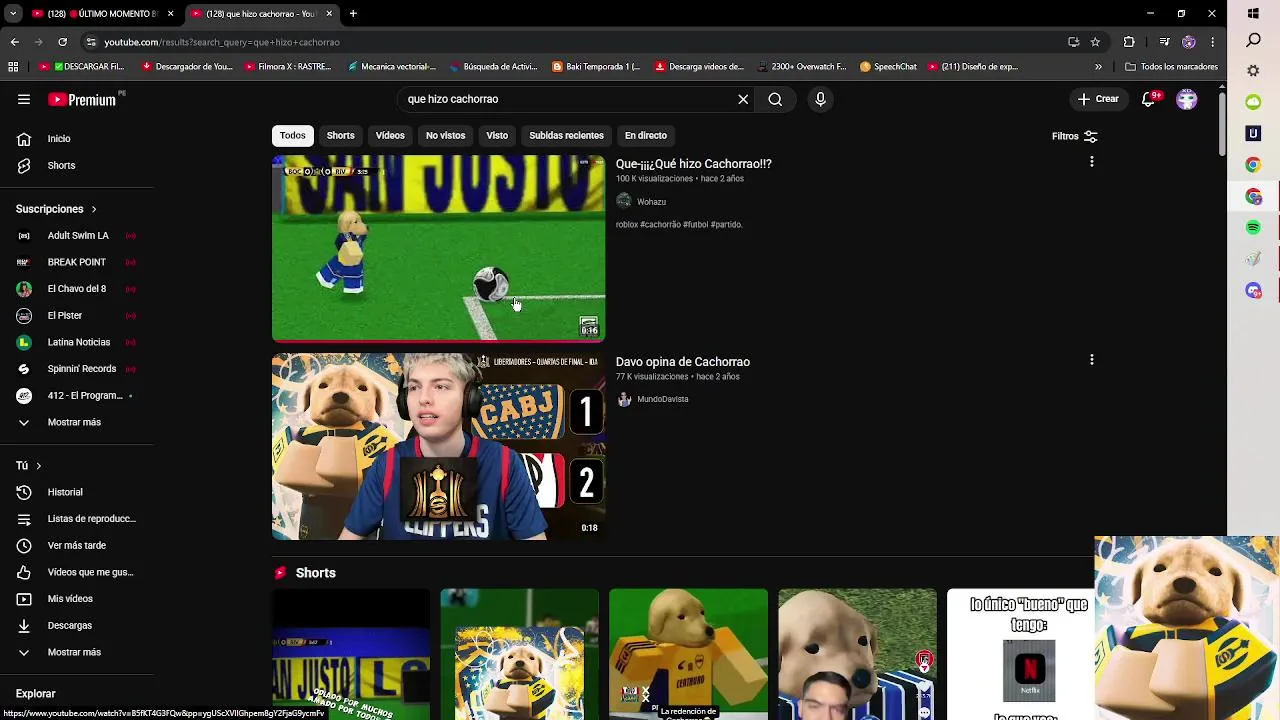Open the Davo CABJ video thumbnail
This screenshot has width=1280, height=720.
click(x=438, y=446)
